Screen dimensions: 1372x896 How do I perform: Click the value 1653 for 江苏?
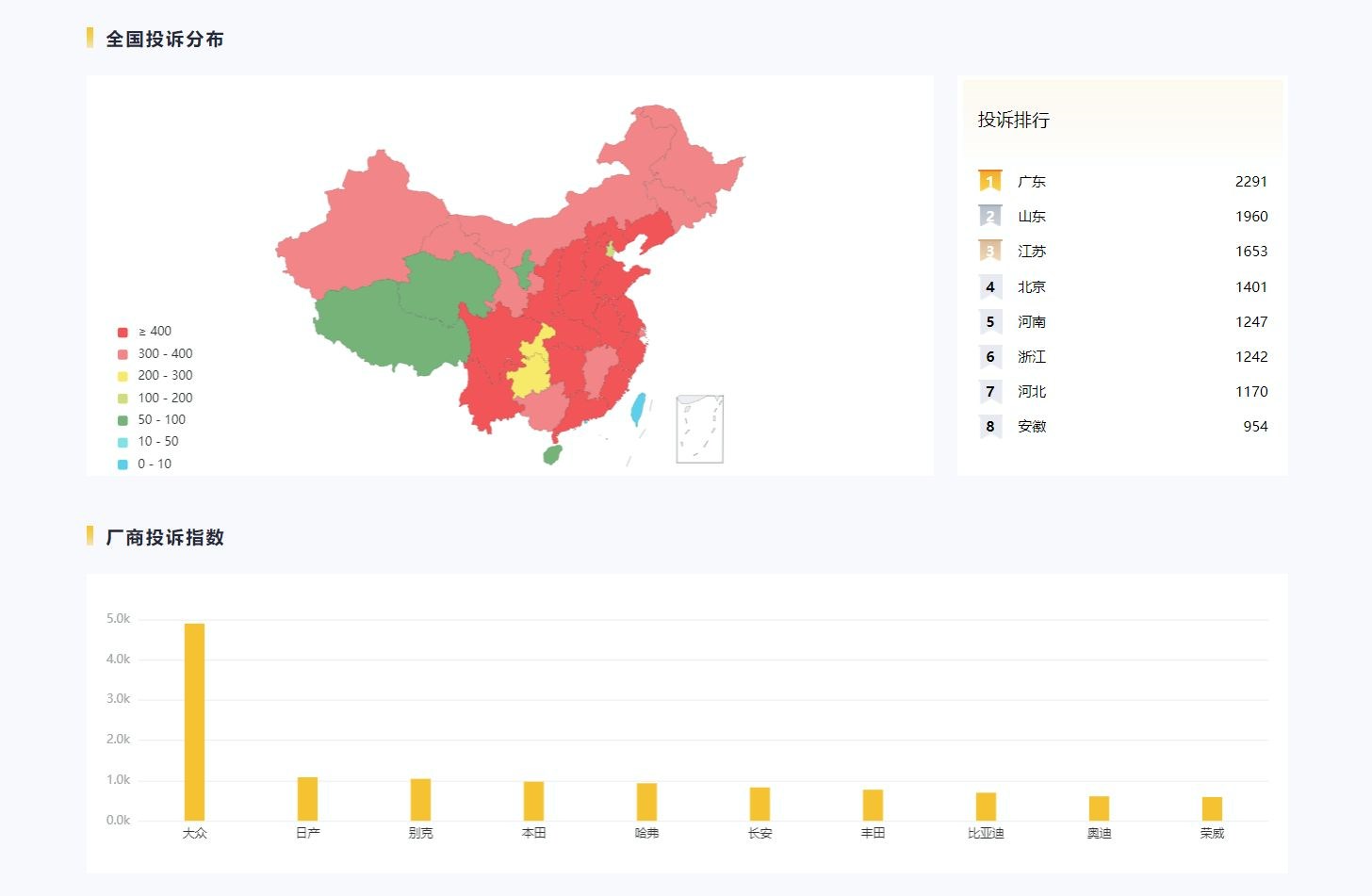pyautogui.click(x=1251, y=251)
